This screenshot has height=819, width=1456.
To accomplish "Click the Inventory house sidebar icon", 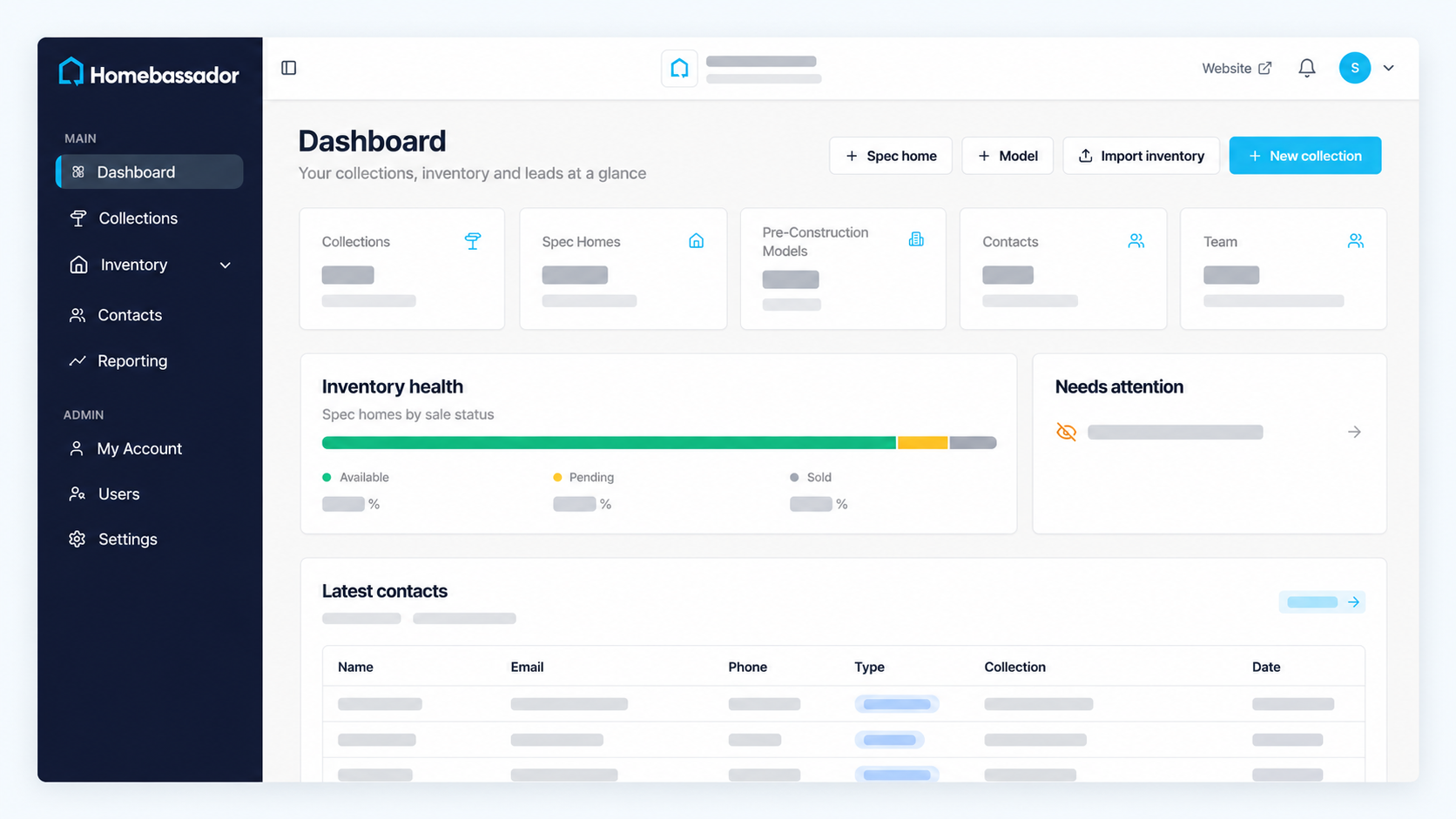I will 78,265.
